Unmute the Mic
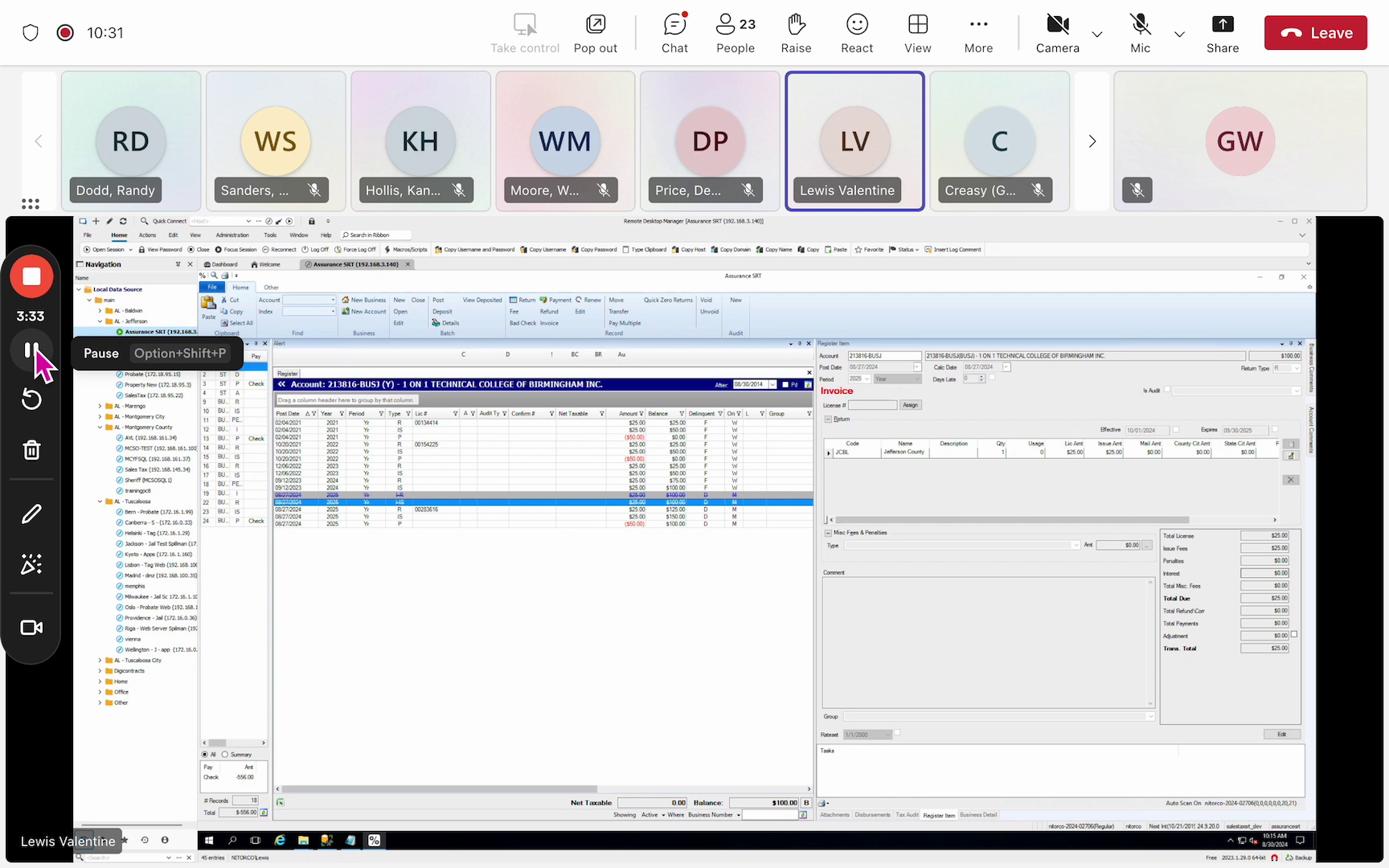 pyautogui.click(x=1140, y=34)
